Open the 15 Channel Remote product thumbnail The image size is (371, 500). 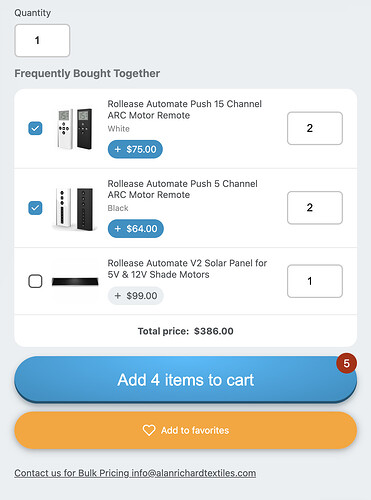75,128
